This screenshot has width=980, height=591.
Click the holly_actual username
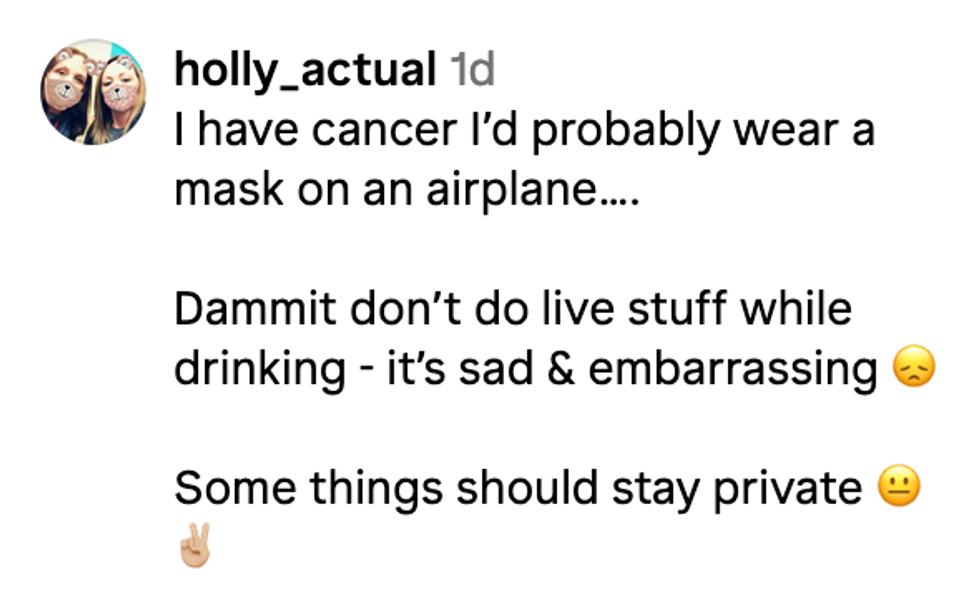click(x=305, y=70)
